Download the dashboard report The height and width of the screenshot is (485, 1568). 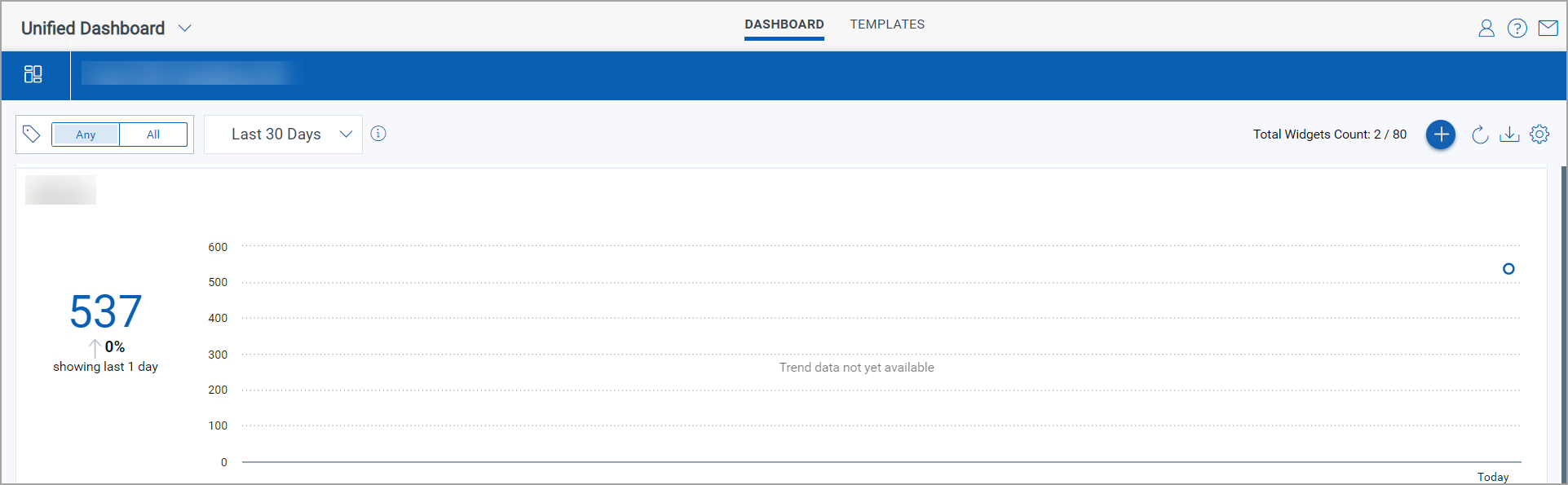click(1510, 134)
